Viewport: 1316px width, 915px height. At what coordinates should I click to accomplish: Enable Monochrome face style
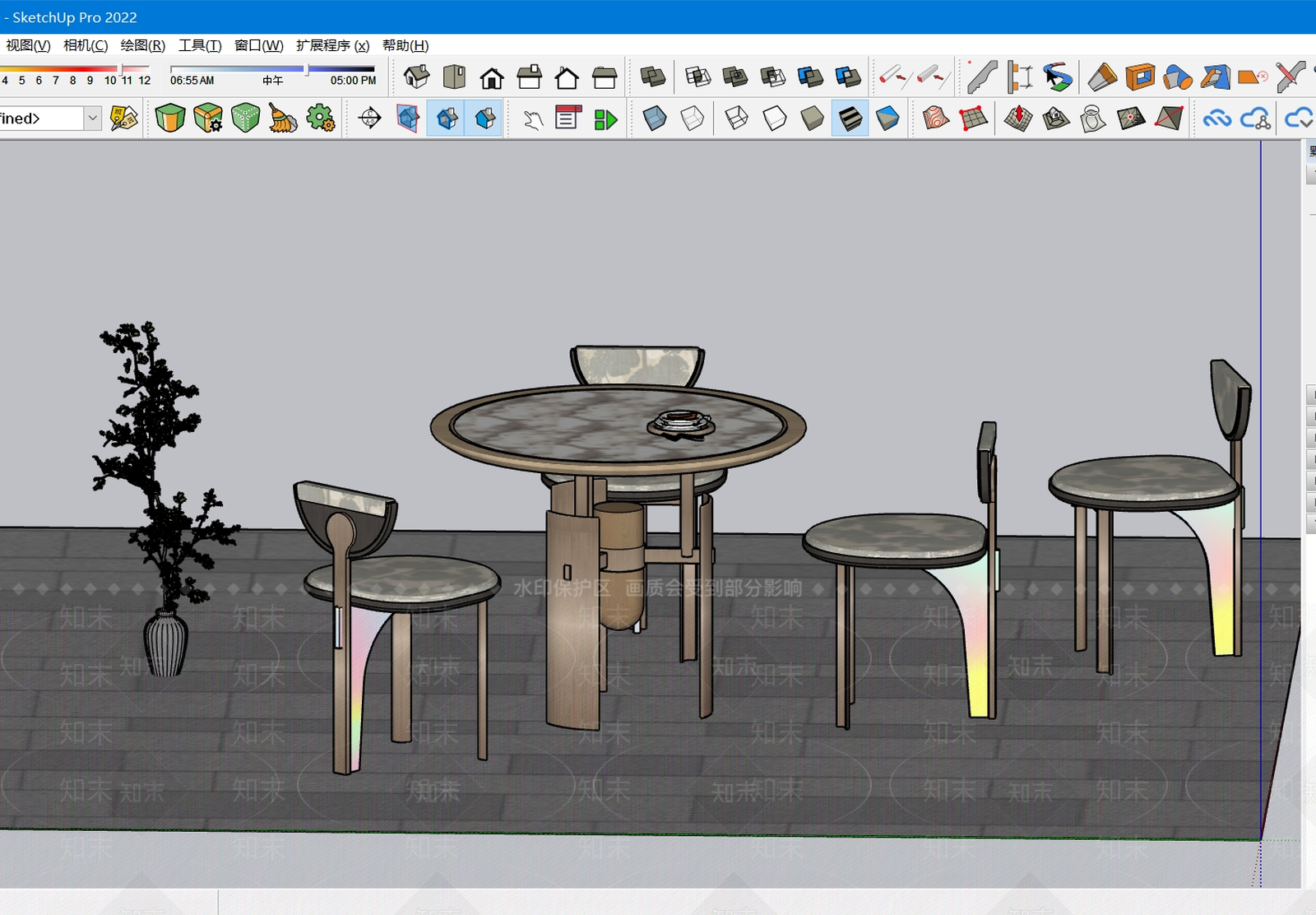(x=887, y=118)
